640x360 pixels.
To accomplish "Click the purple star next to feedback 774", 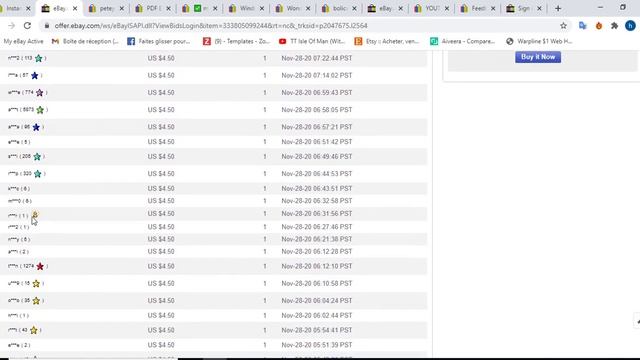I will pos(40,93).
